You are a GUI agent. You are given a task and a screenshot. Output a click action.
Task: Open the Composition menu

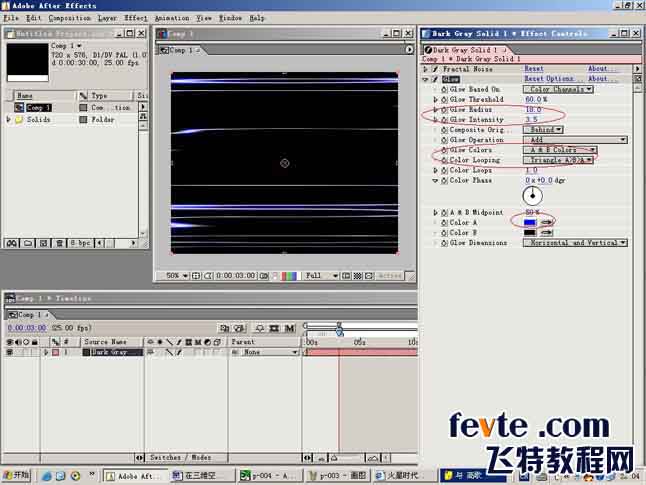coord(70,18)
